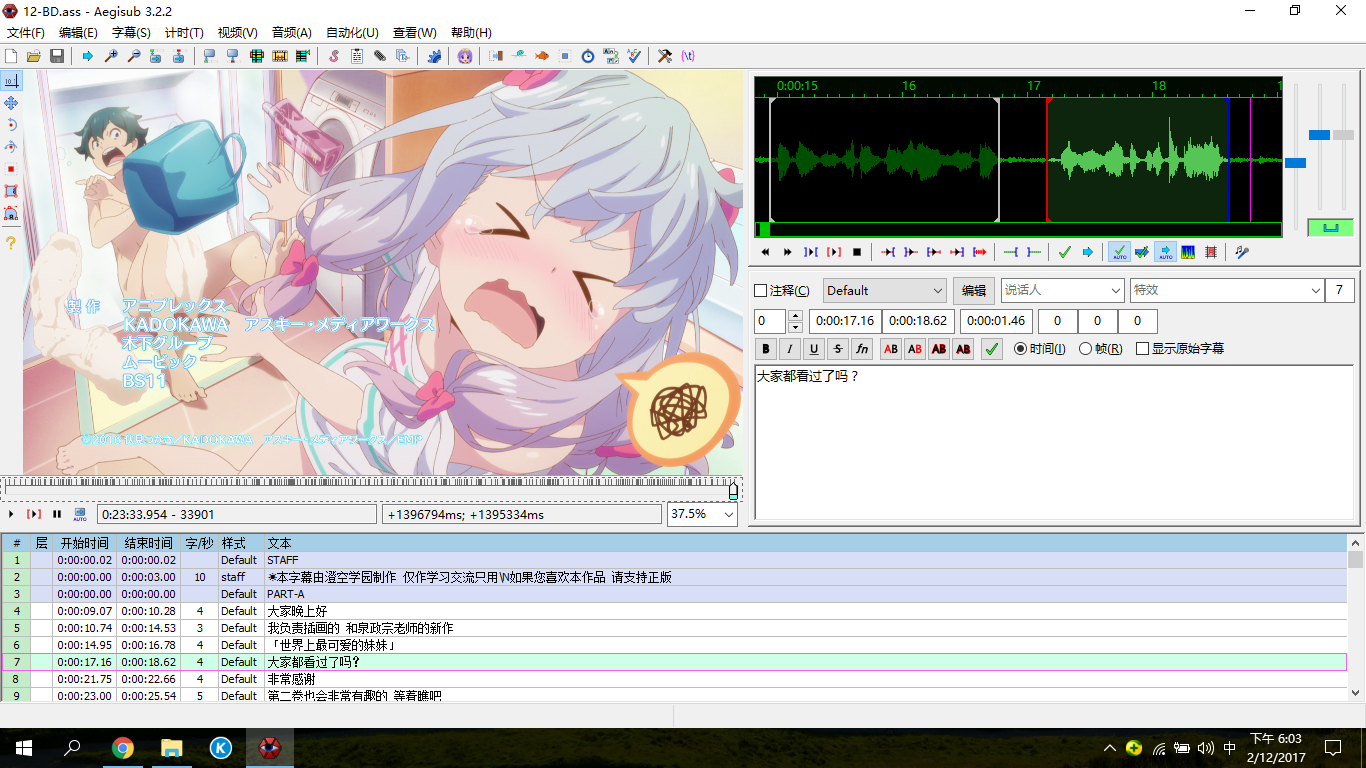This screenshot has width=1366, height=768.
Task: Open the 37.5% video zoom dropdown
Action: coord(702,514)
